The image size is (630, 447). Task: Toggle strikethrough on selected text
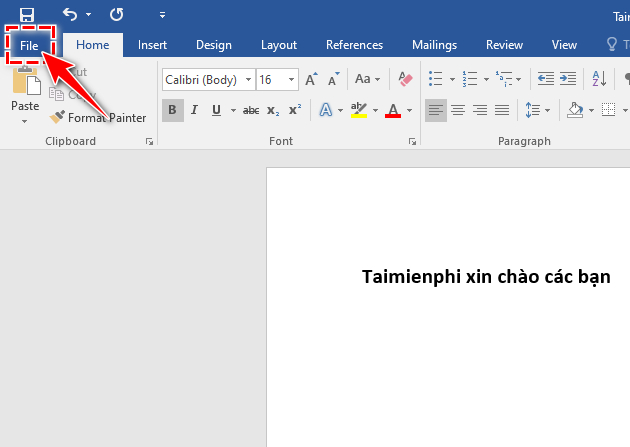click(251, 110)
